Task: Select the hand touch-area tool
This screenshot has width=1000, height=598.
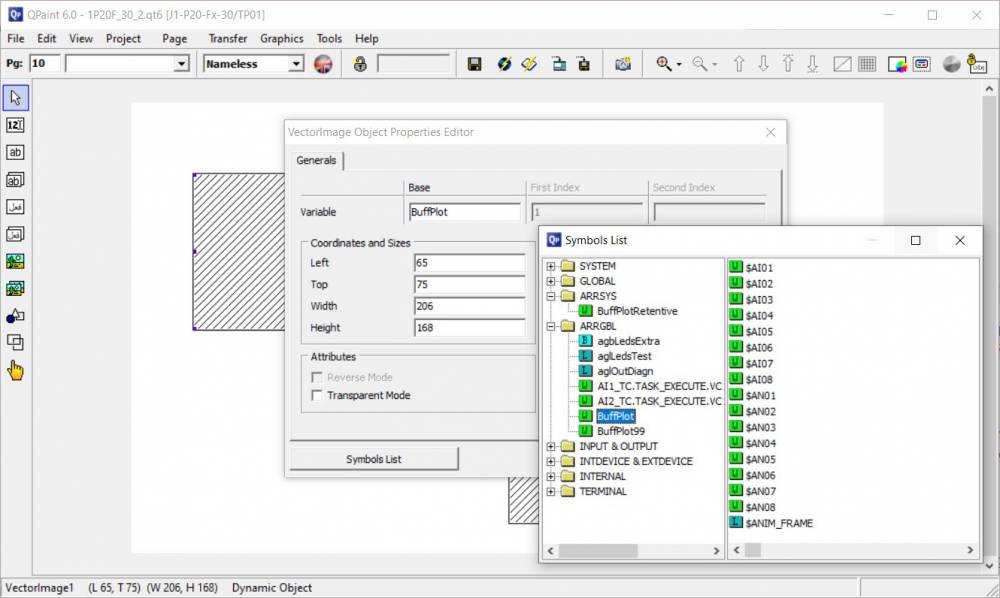Action: coord(15,371)
